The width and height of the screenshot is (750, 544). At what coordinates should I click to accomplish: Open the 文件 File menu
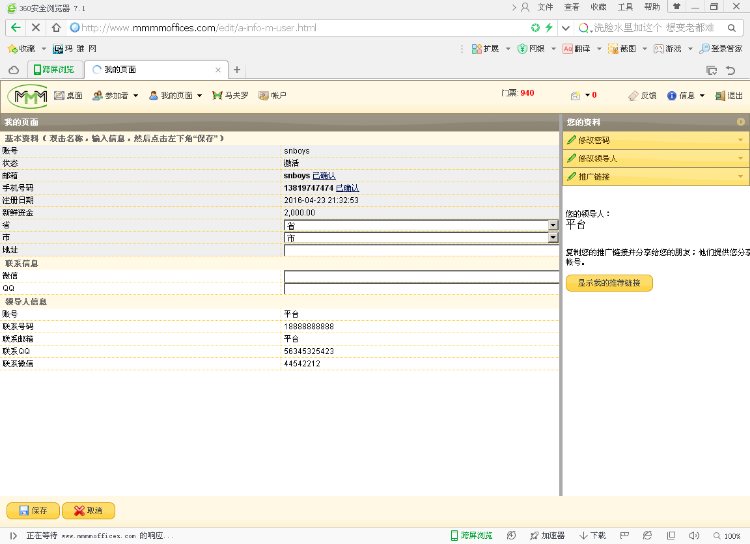[545, 7]
